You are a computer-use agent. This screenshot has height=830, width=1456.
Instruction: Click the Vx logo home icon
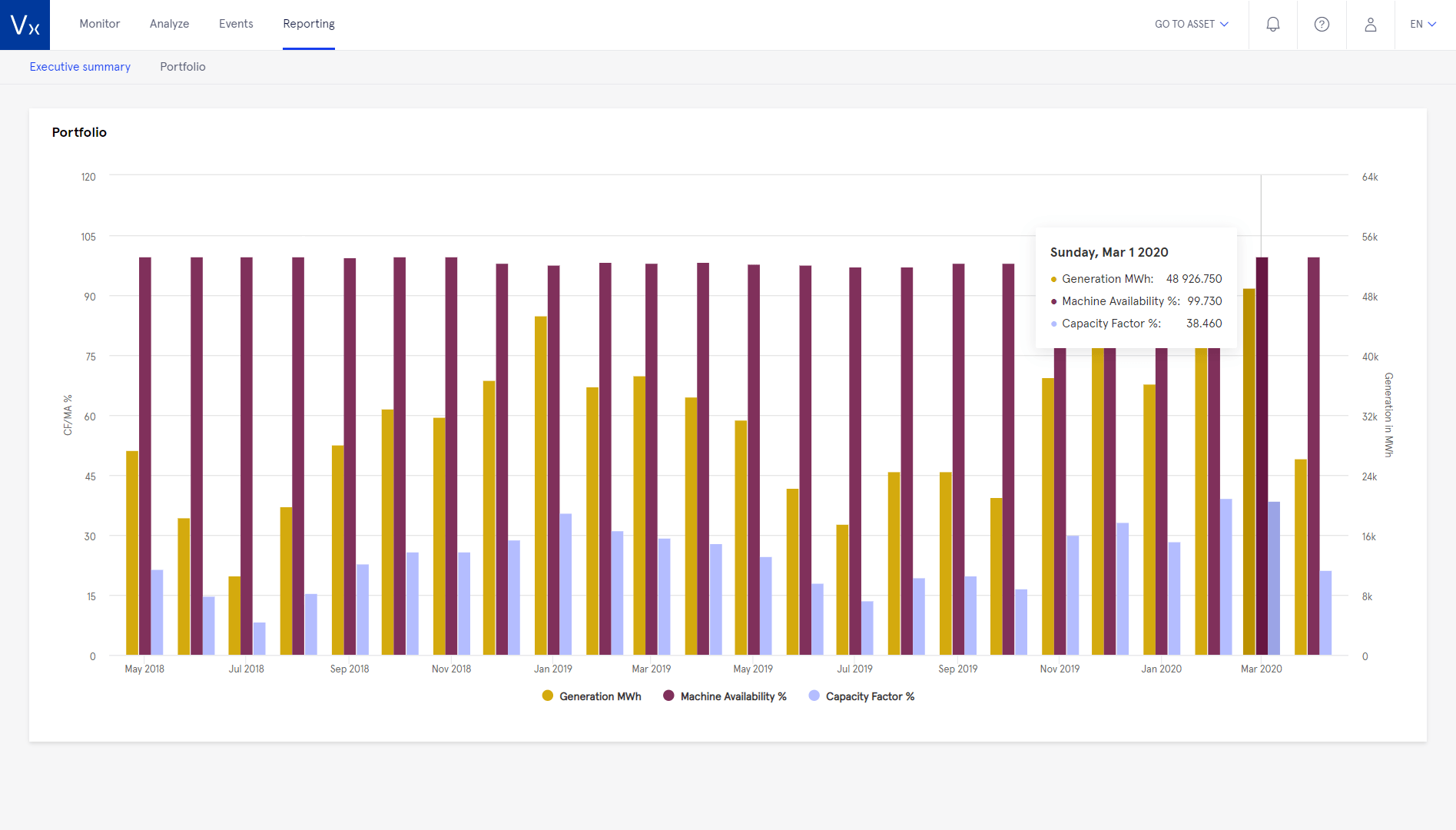coord(25,25)
